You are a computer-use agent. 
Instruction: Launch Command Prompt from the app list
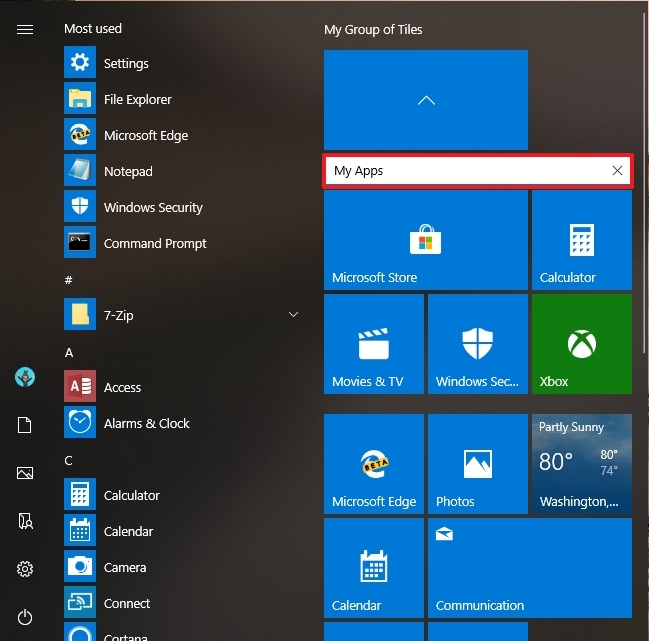[x=135, y=243]
